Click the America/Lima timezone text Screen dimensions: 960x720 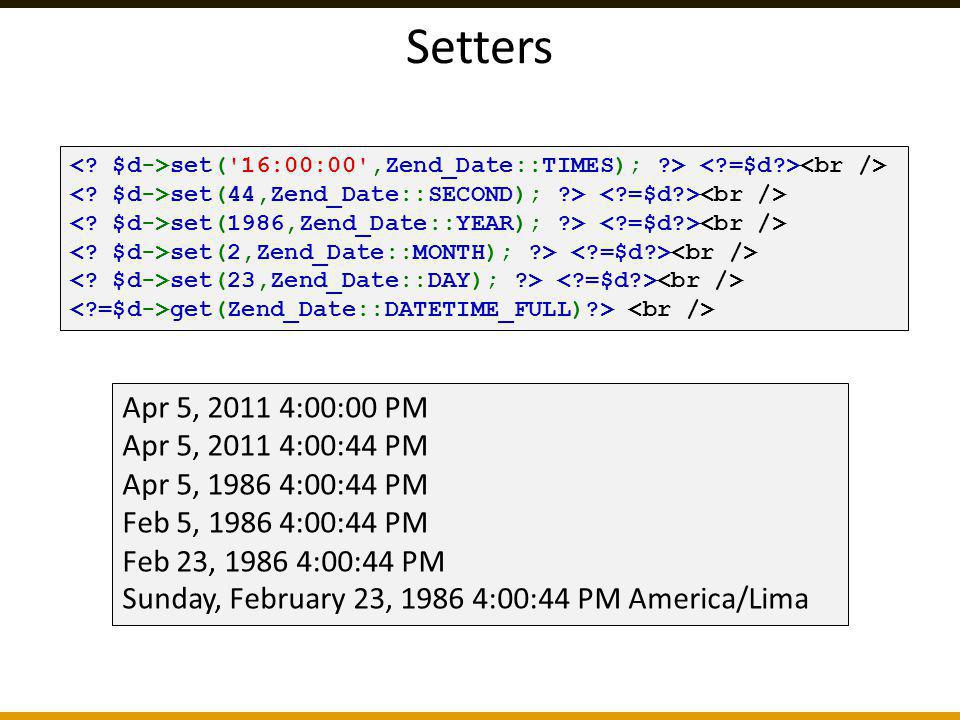[x=718, y=599]
